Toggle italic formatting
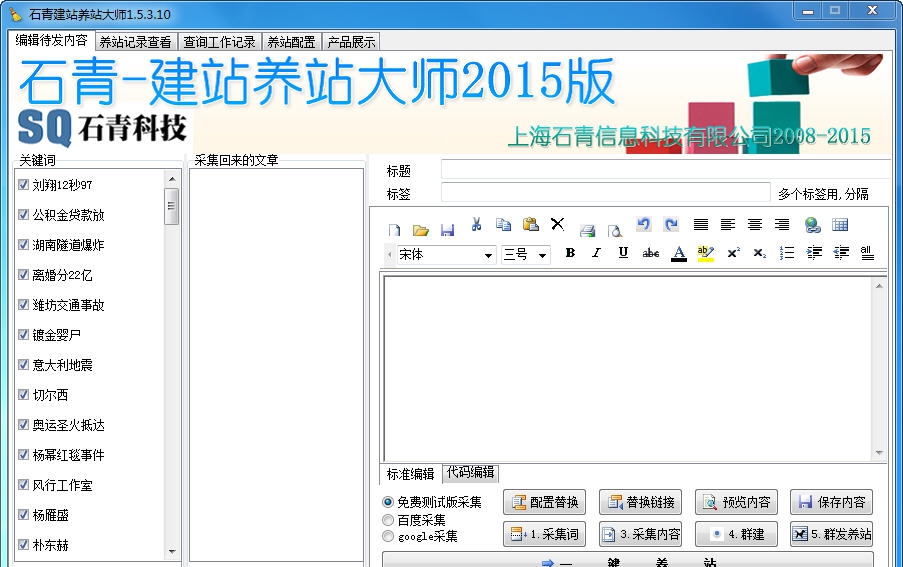903x567 pixels. pos(597,252)
